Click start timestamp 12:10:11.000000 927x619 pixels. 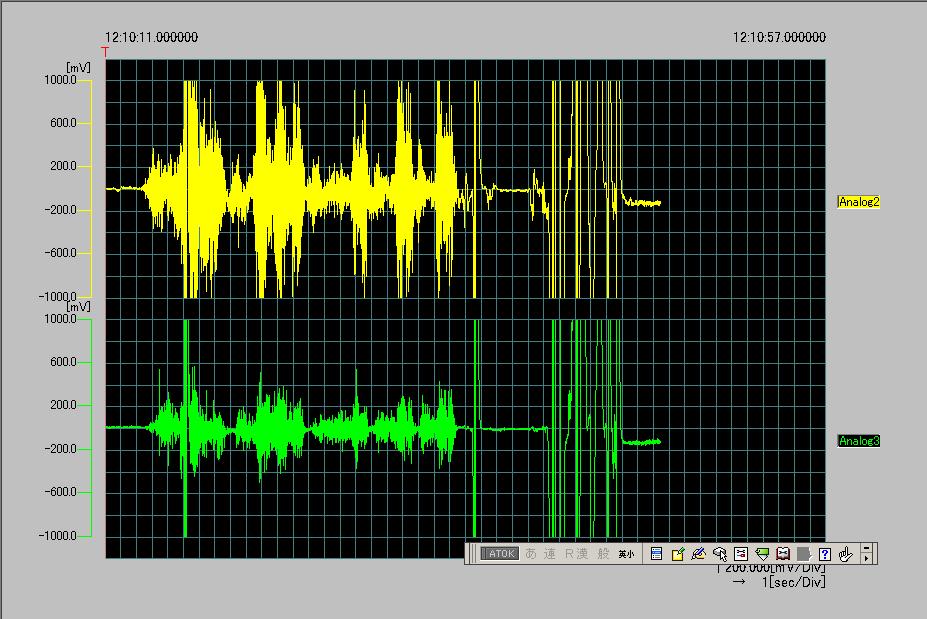151,37
